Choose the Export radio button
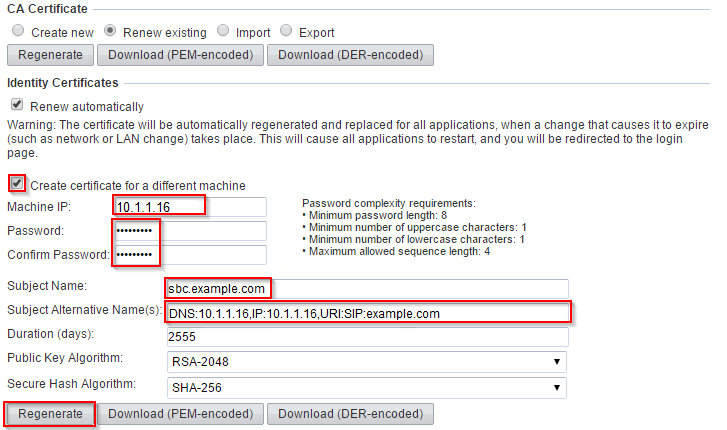 286,31
